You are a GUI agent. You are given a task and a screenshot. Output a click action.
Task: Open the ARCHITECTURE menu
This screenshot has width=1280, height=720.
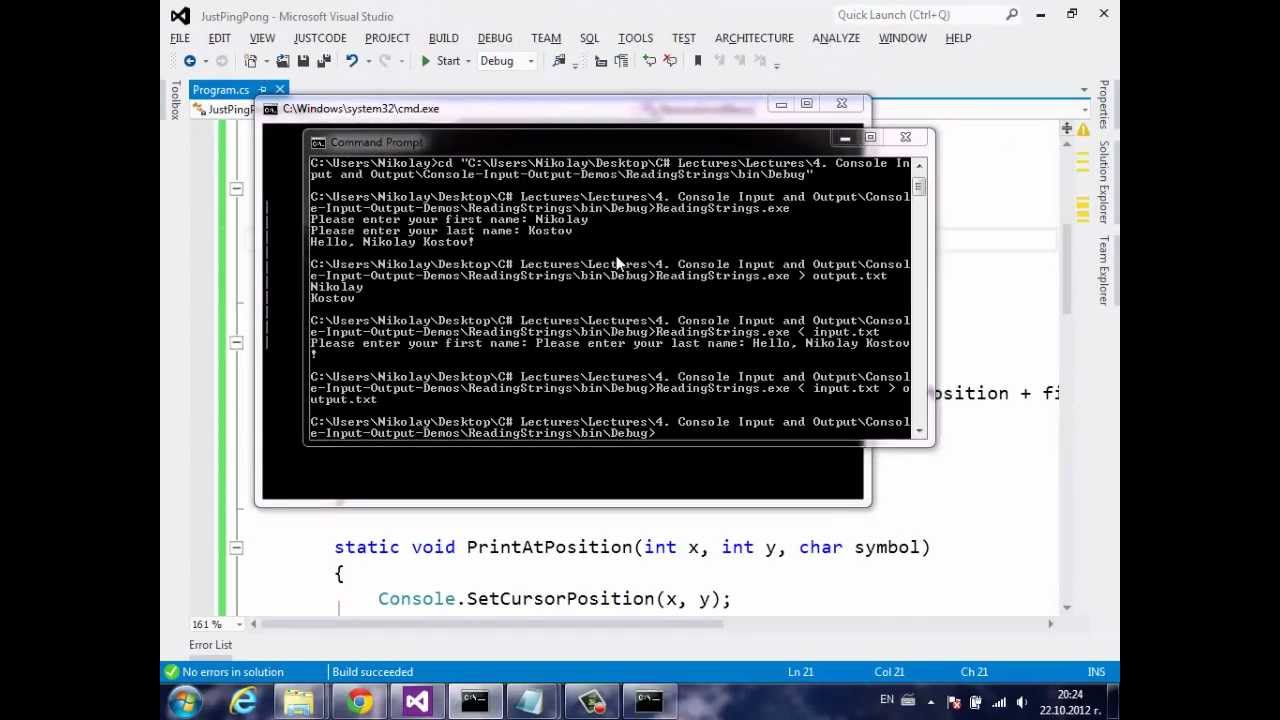click(754, 38)
